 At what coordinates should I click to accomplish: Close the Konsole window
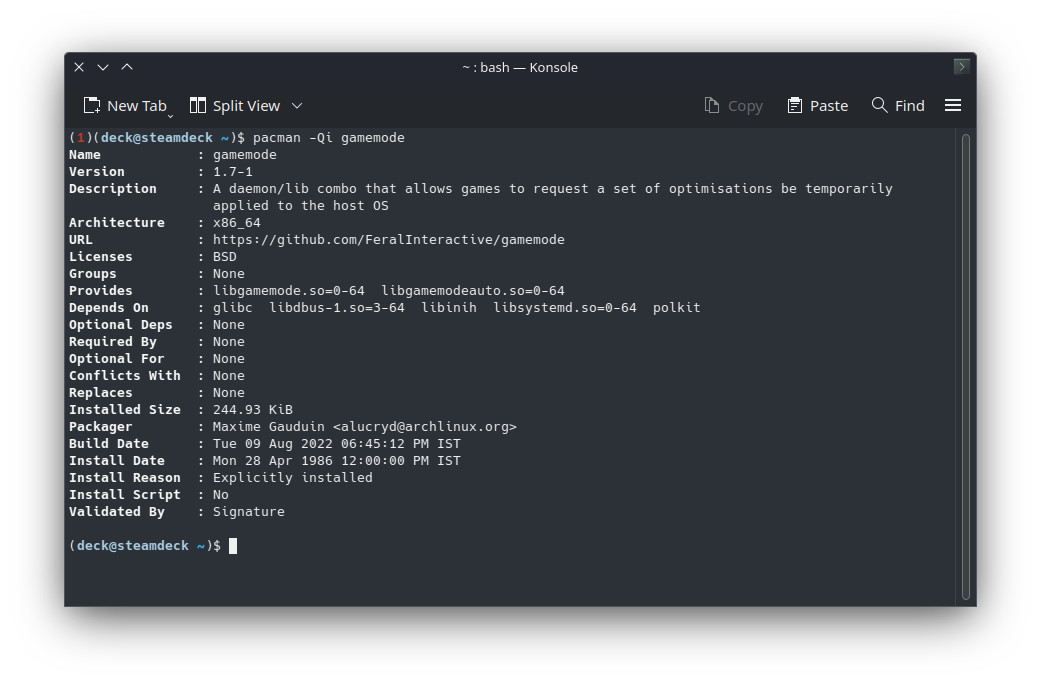(79, 67)
